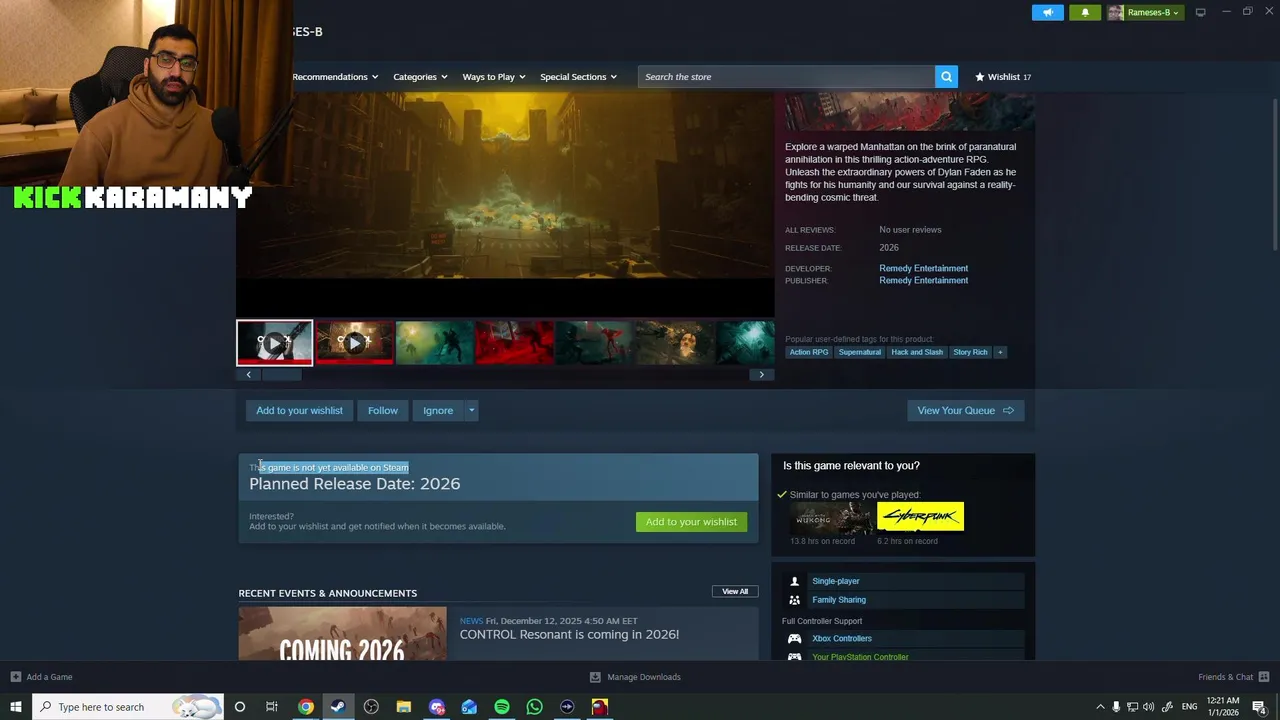Open the Family Sharing link
Screen dimensions: 1280x720
tap(839, 600)
